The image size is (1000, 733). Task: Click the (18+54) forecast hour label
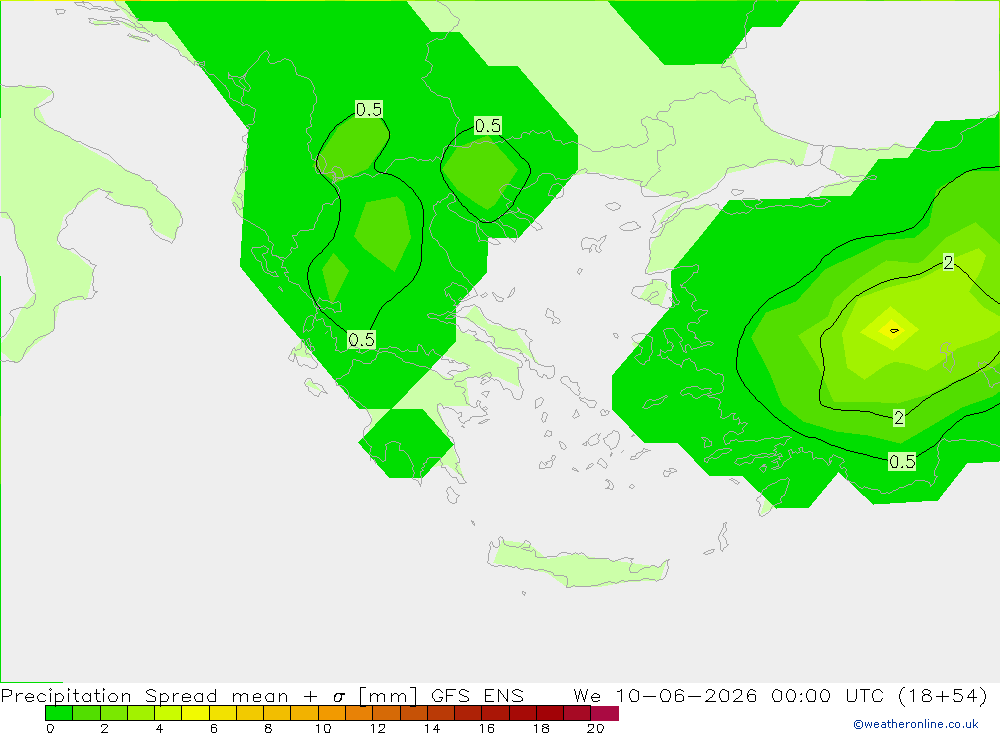943,695
